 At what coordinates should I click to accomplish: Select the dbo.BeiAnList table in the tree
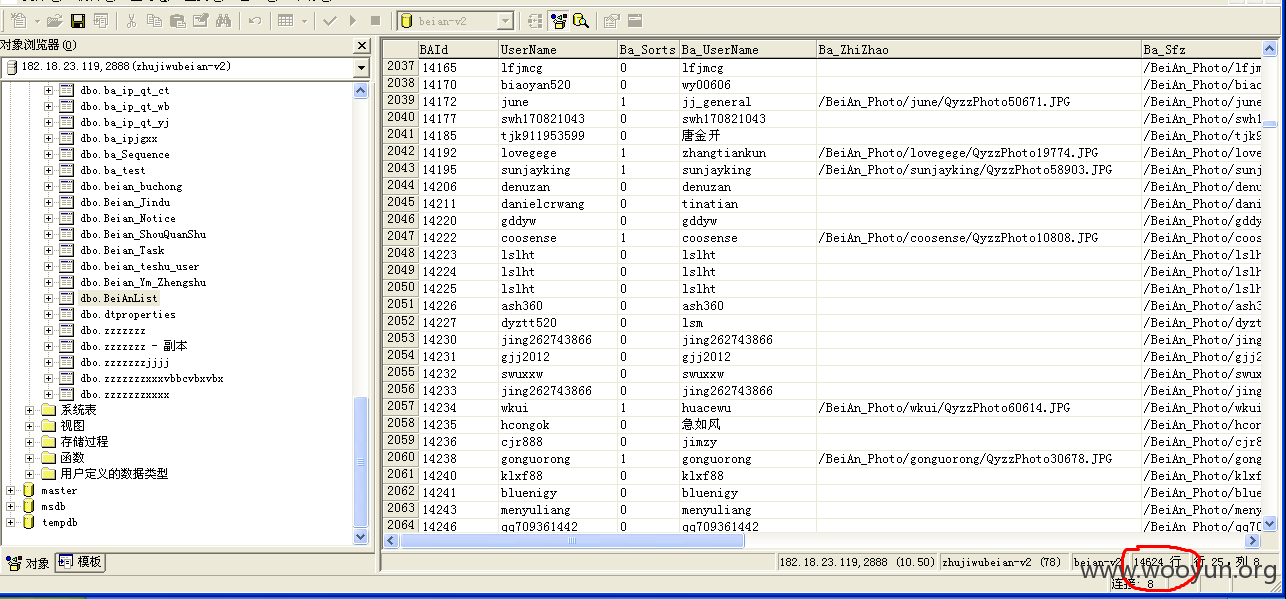(x=119, y=298)
